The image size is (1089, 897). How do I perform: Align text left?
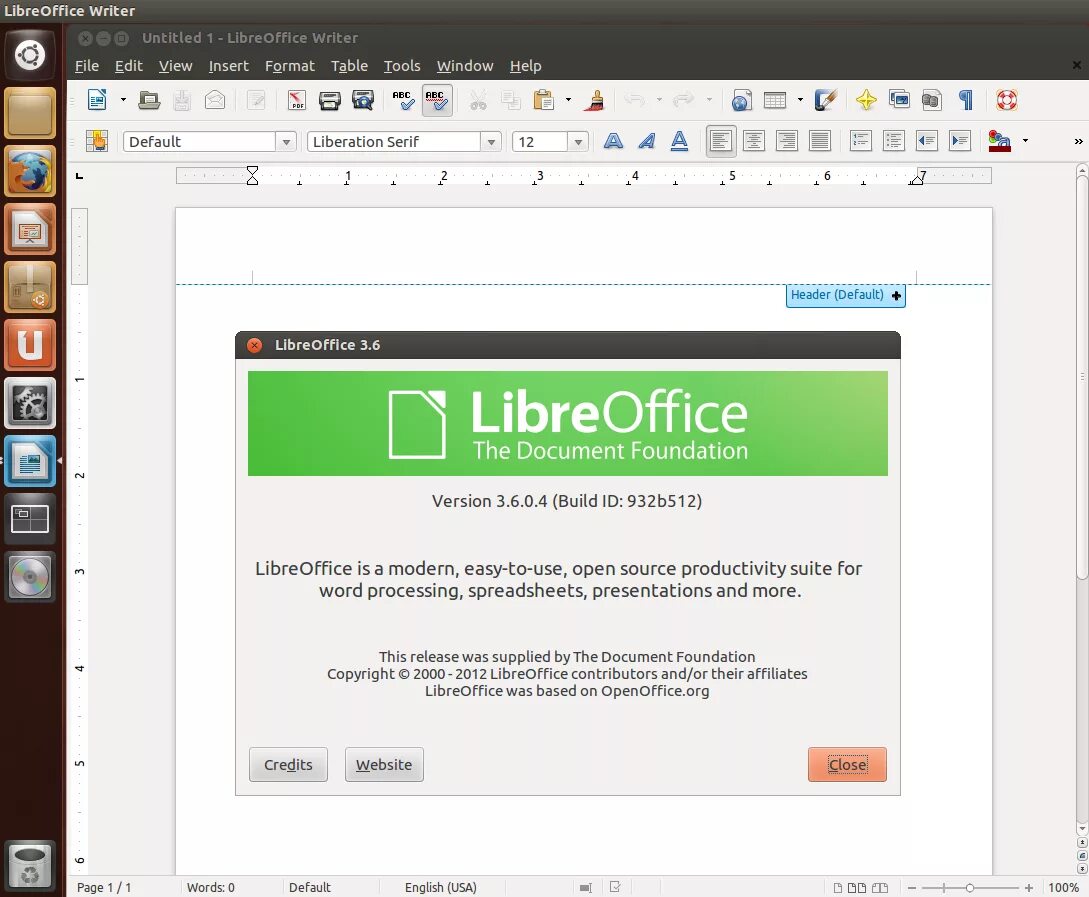721,141
